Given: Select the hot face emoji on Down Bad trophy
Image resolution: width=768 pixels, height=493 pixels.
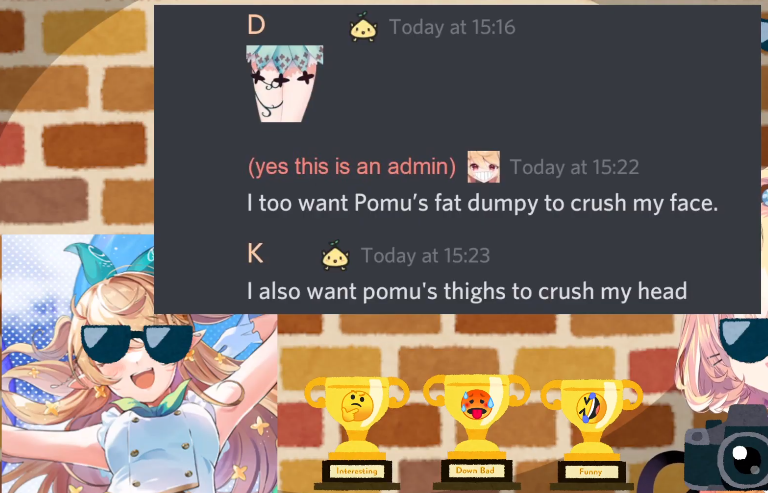Looking at the screenshot, I should click(x=476, y=405).
